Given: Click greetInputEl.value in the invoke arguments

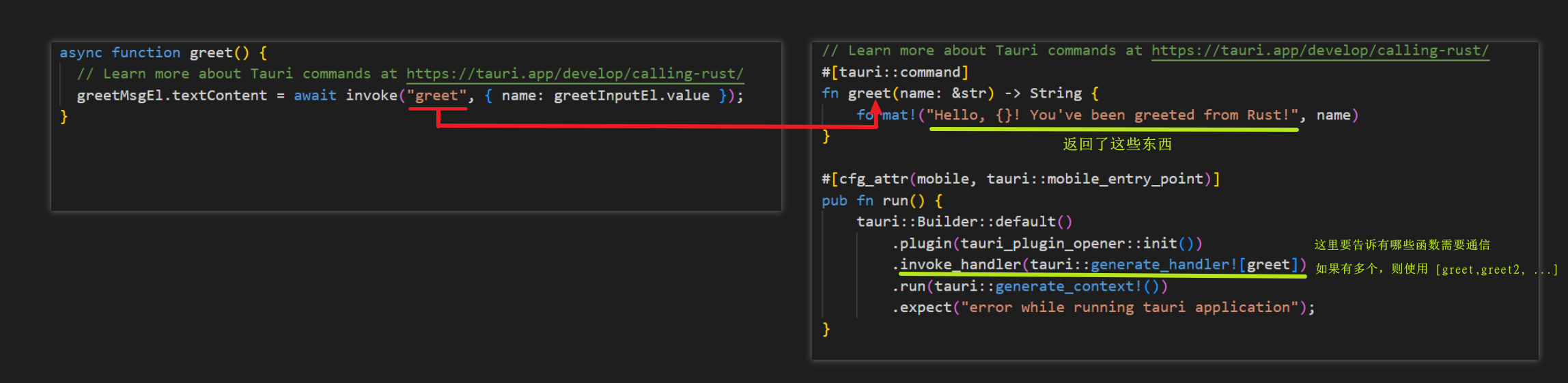Looking at the screenshot, I should point(631,96).
